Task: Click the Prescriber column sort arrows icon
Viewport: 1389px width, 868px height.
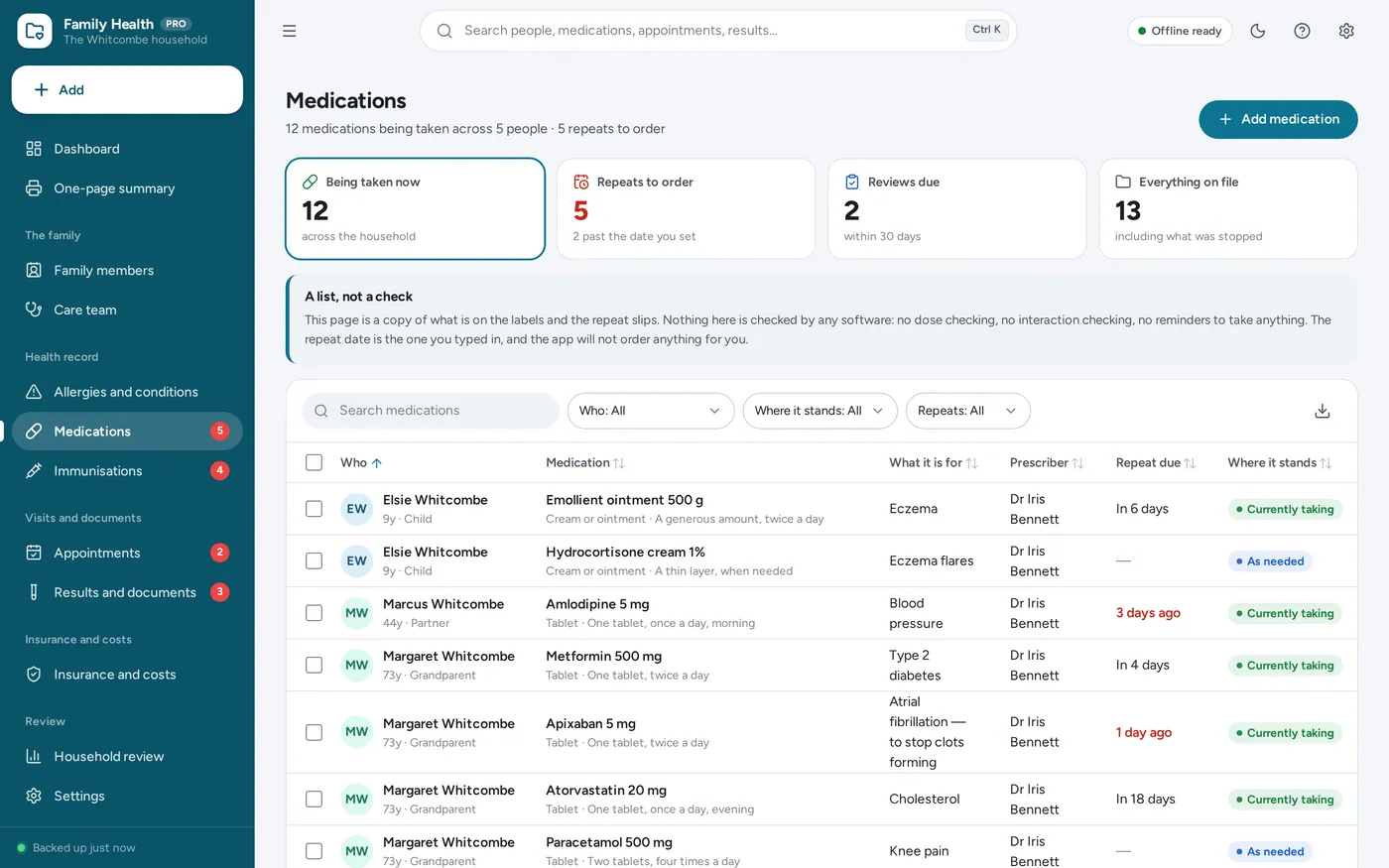Action: tap(1077, 463)
